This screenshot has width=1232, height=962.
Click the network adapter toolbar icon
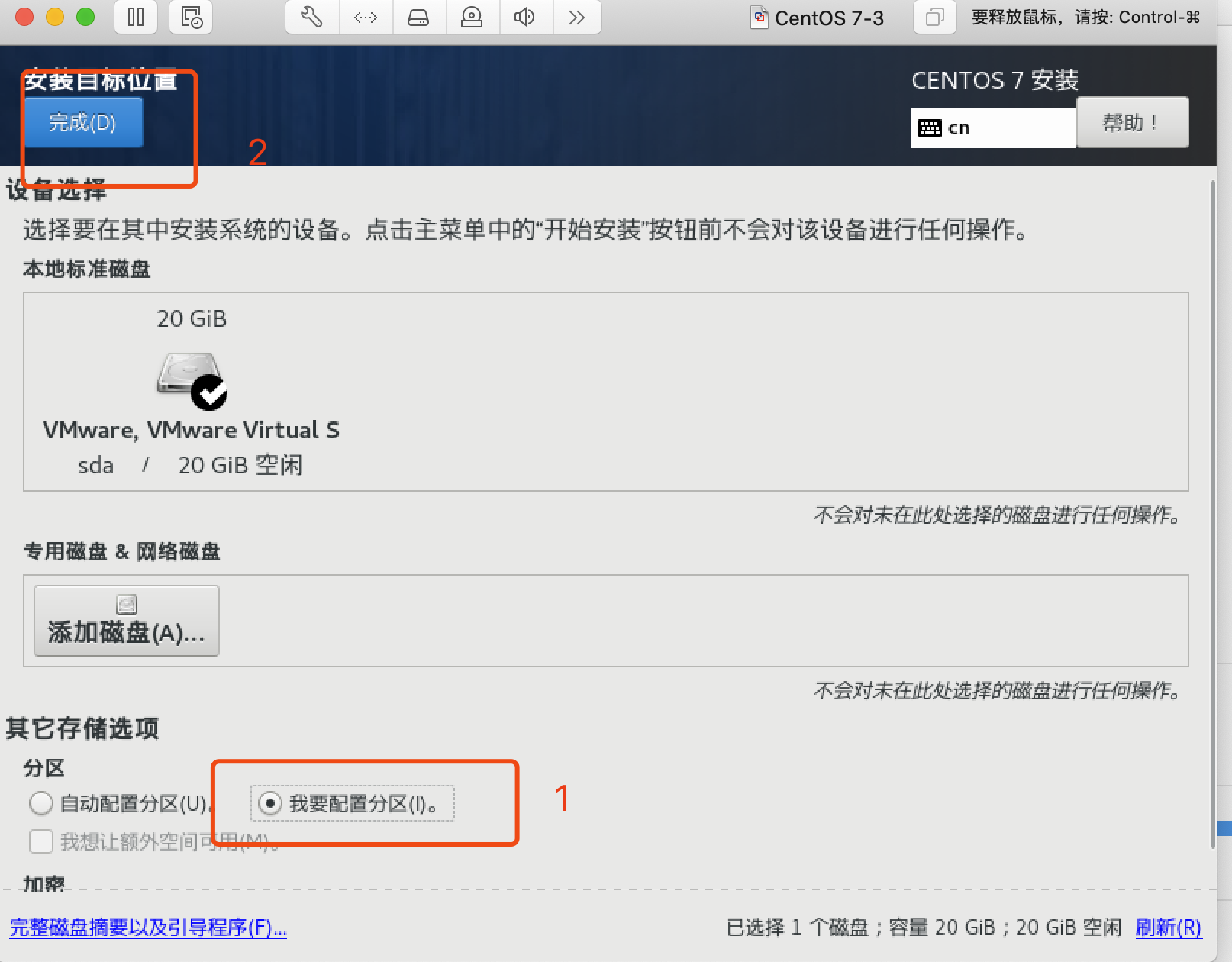click(365, 17)
